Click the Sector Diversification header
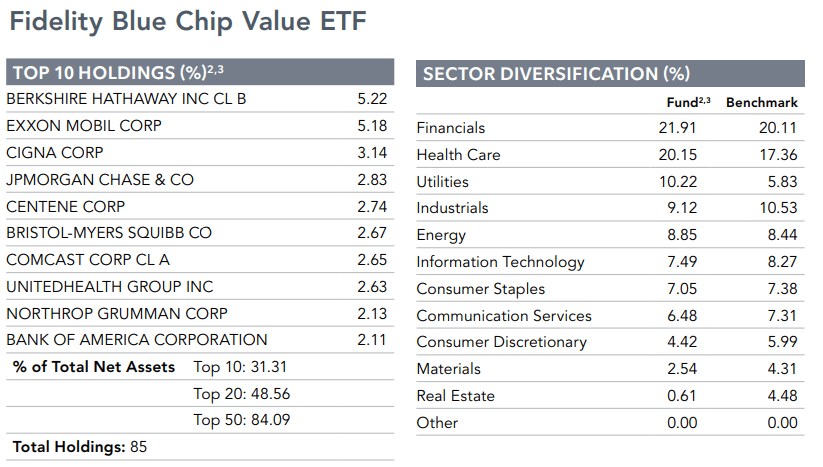823x467 pixels. click(x=556, y=73)
